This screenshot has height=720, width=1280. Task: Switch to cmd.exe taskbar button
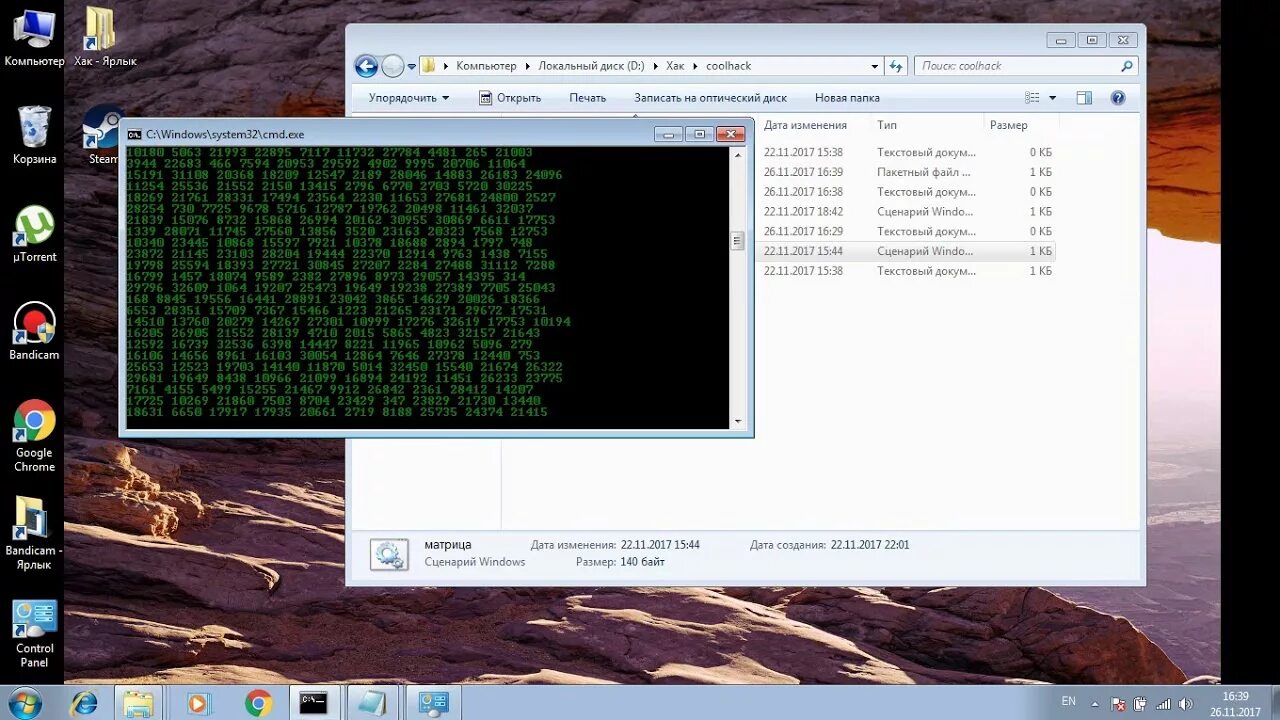pos(313,703)
